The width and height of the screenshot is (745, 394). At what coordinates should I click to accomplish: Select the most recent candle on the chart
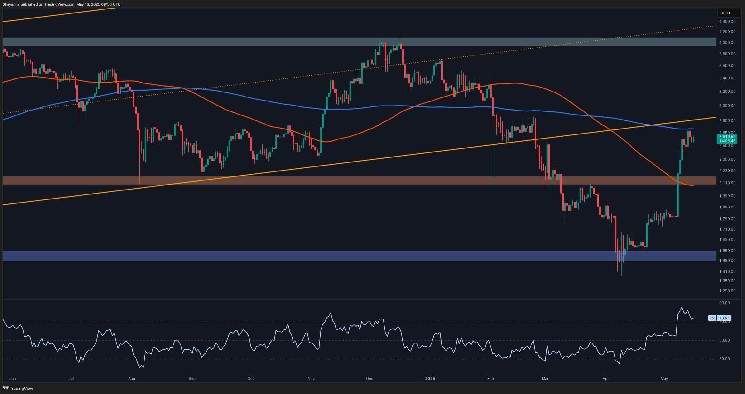(693, 138)
